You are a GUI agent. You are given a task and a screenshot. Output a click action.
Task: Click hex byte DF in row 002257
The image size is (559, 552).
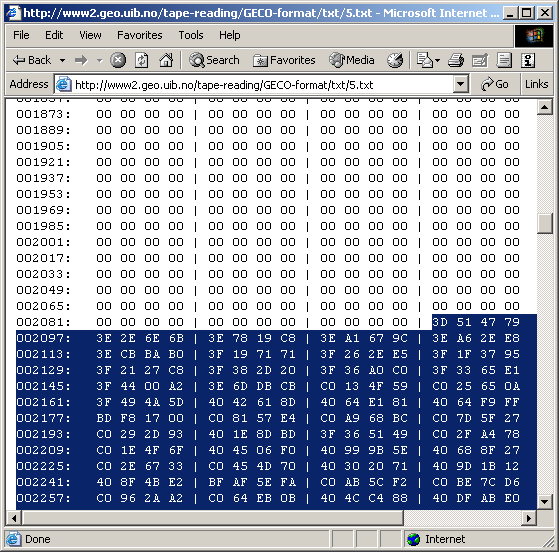(464, 498)
